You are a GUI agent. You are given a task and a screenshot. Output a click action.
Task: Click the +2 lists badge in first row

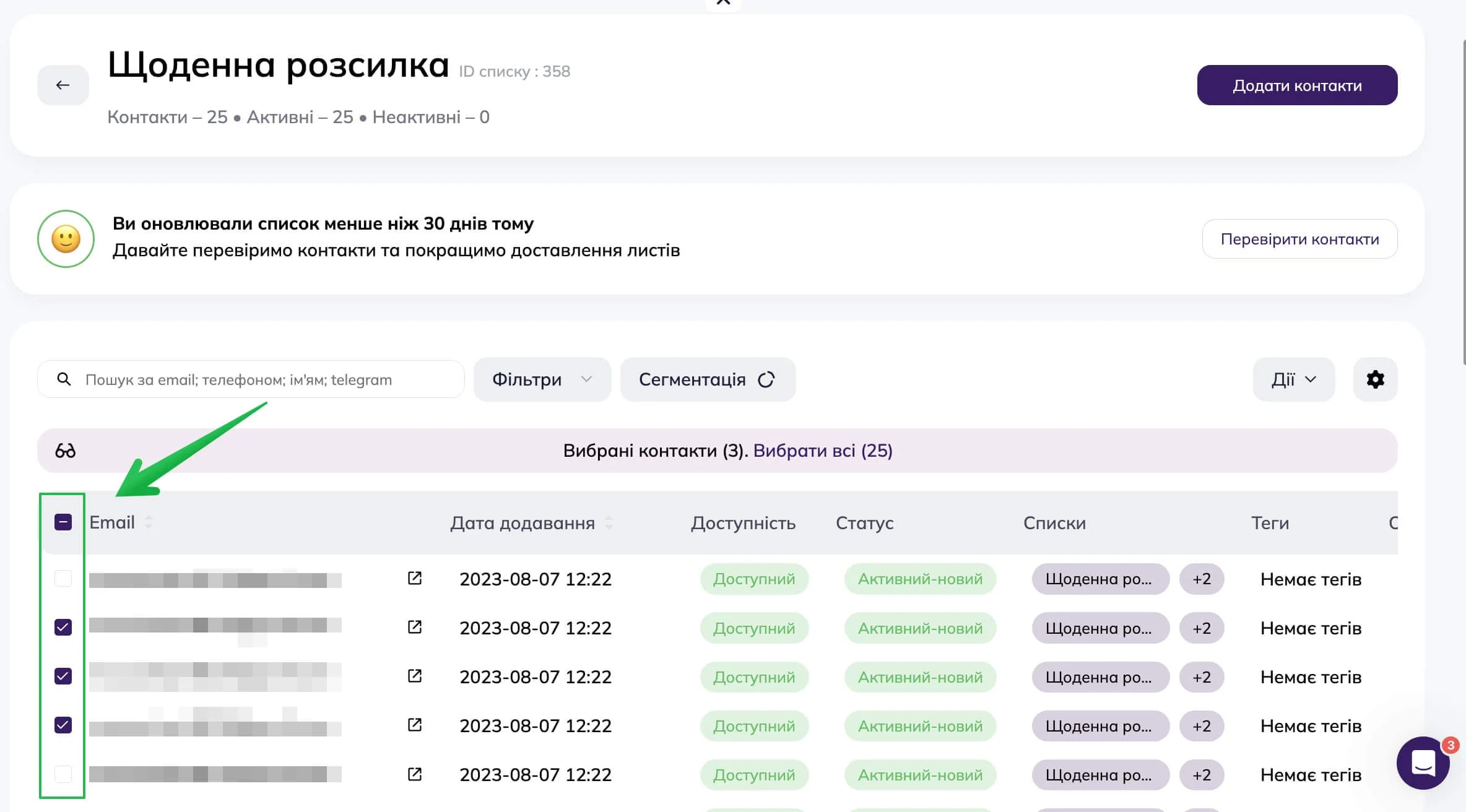(1202, 579)
